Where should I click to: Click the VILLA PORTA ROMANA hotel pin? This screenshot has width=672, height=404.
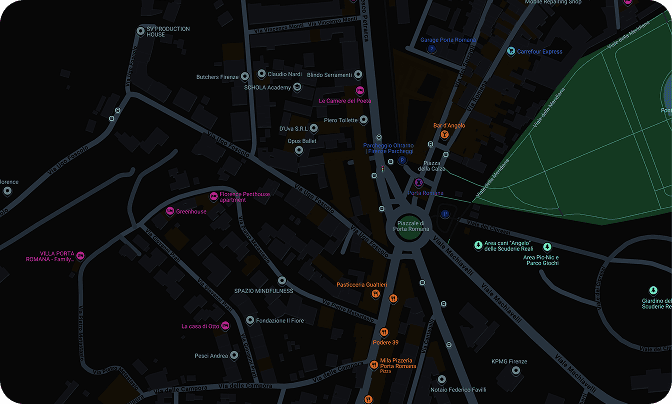[80, 256]
